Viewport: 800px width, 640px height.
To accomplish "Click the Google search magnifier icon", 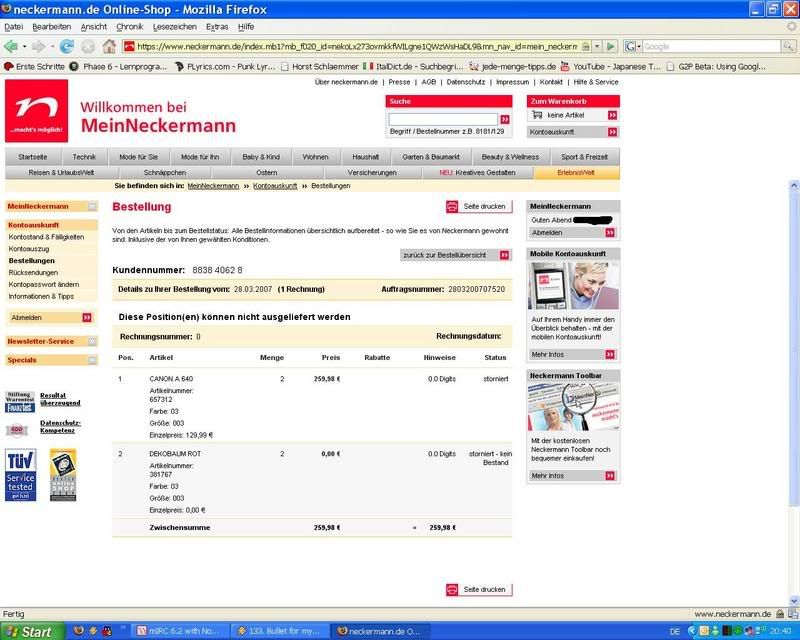I will (x=788, y=46).
